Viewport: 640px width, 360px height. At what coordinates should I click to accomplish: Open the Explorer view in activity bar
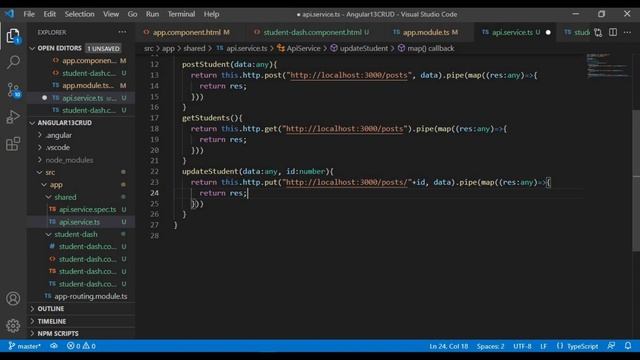[x=13, y=36]
